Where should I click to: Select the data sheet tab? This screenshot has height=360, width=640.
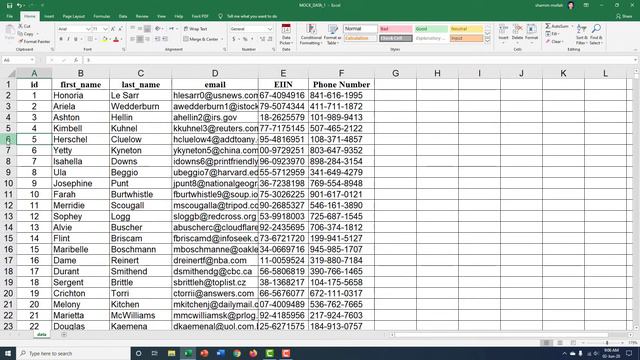point(42,334)
